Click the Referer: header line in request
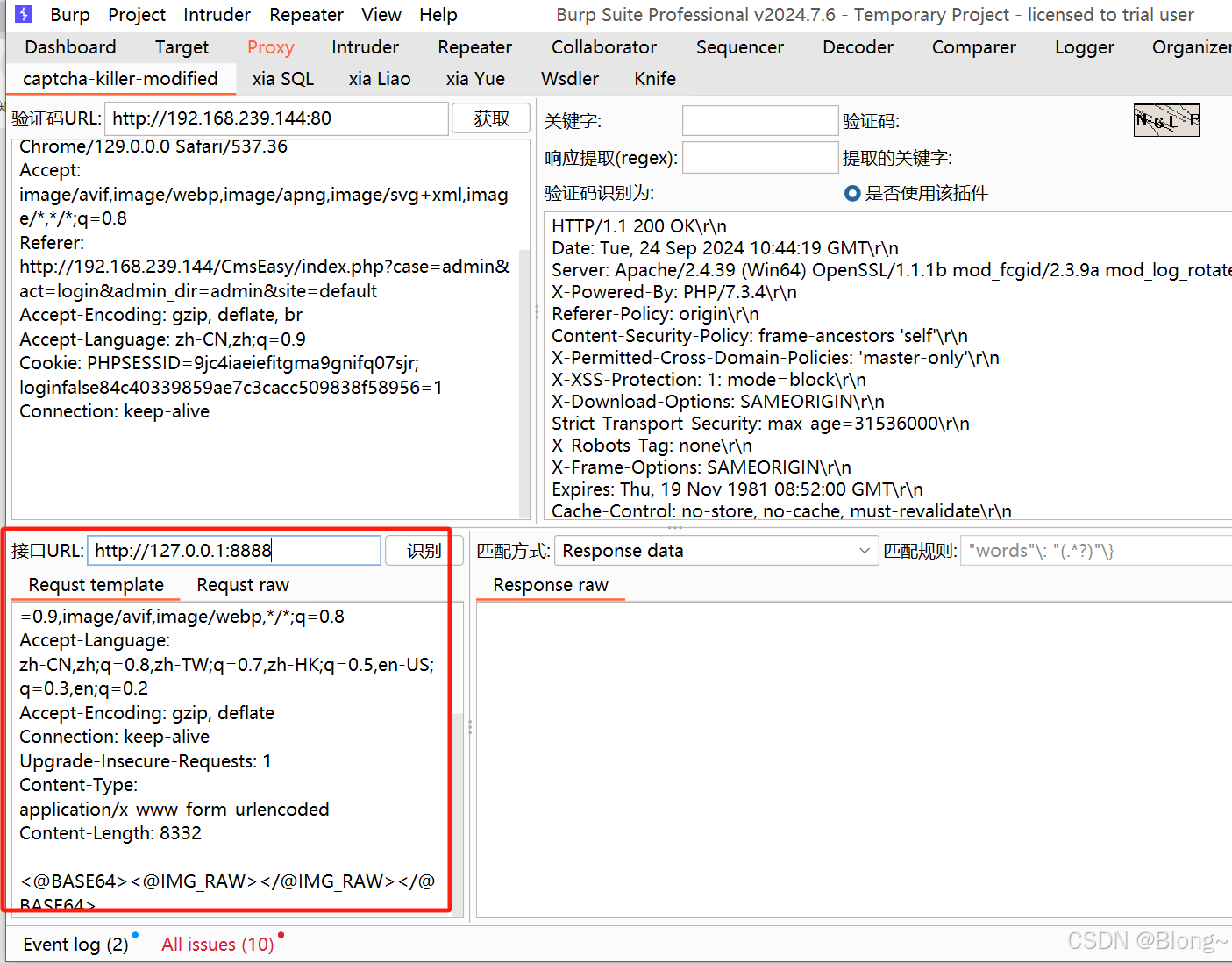1232x963 pixels. click(x=52, y=243)
